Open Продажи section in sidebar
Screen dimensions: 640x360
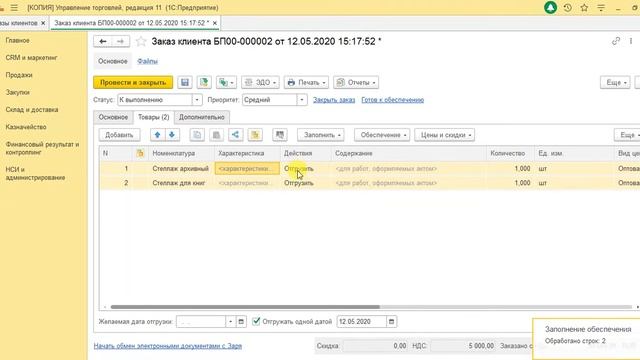pyautogui.click(x=19, y=75)
